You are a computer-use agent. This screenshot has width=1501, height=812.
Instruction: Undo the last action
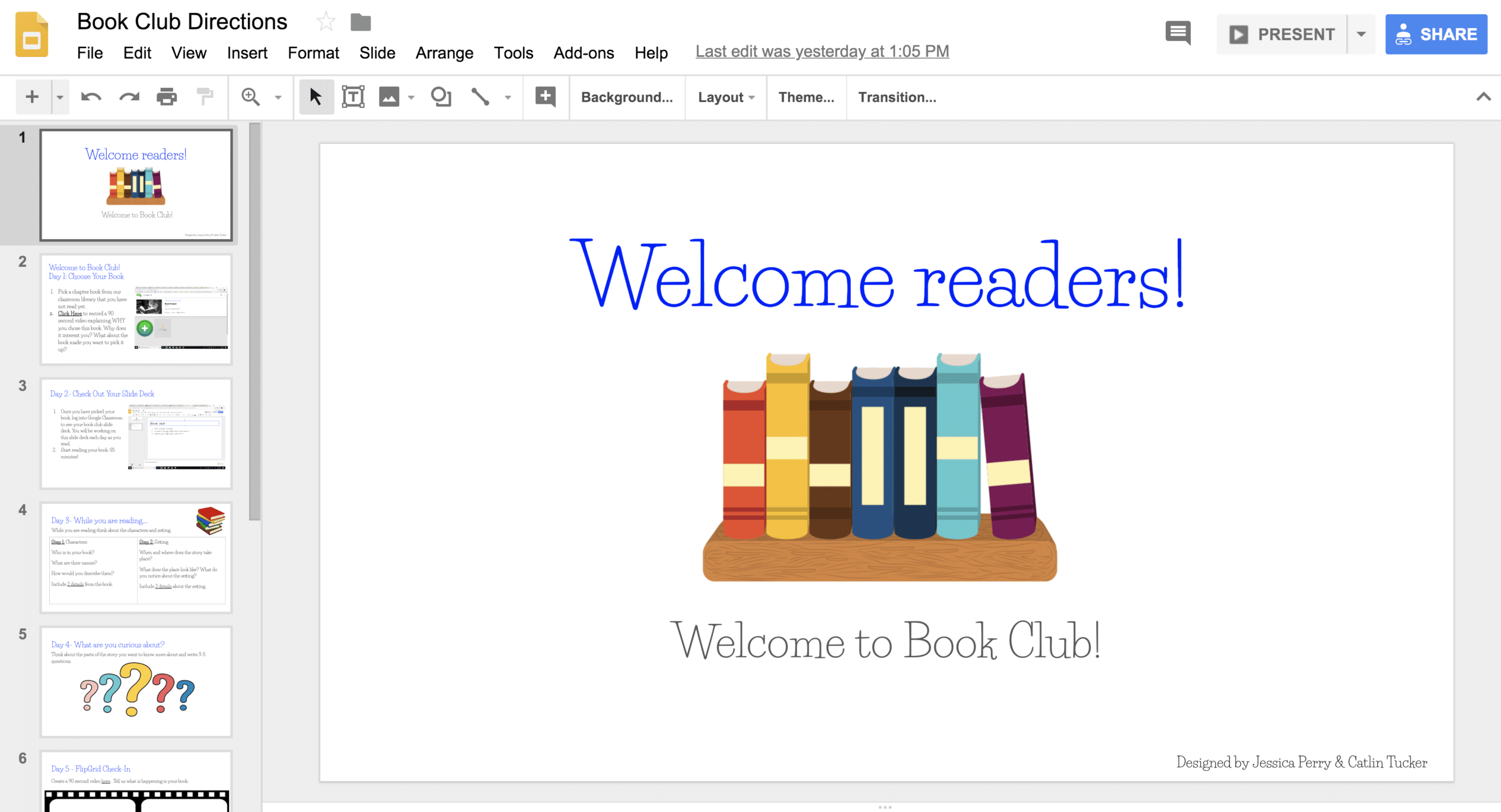tap(92, 97)
